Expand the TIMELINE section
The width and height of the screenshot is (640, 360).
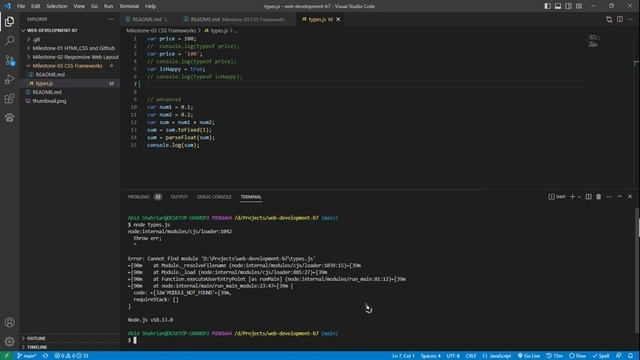(x=69, y=347)
